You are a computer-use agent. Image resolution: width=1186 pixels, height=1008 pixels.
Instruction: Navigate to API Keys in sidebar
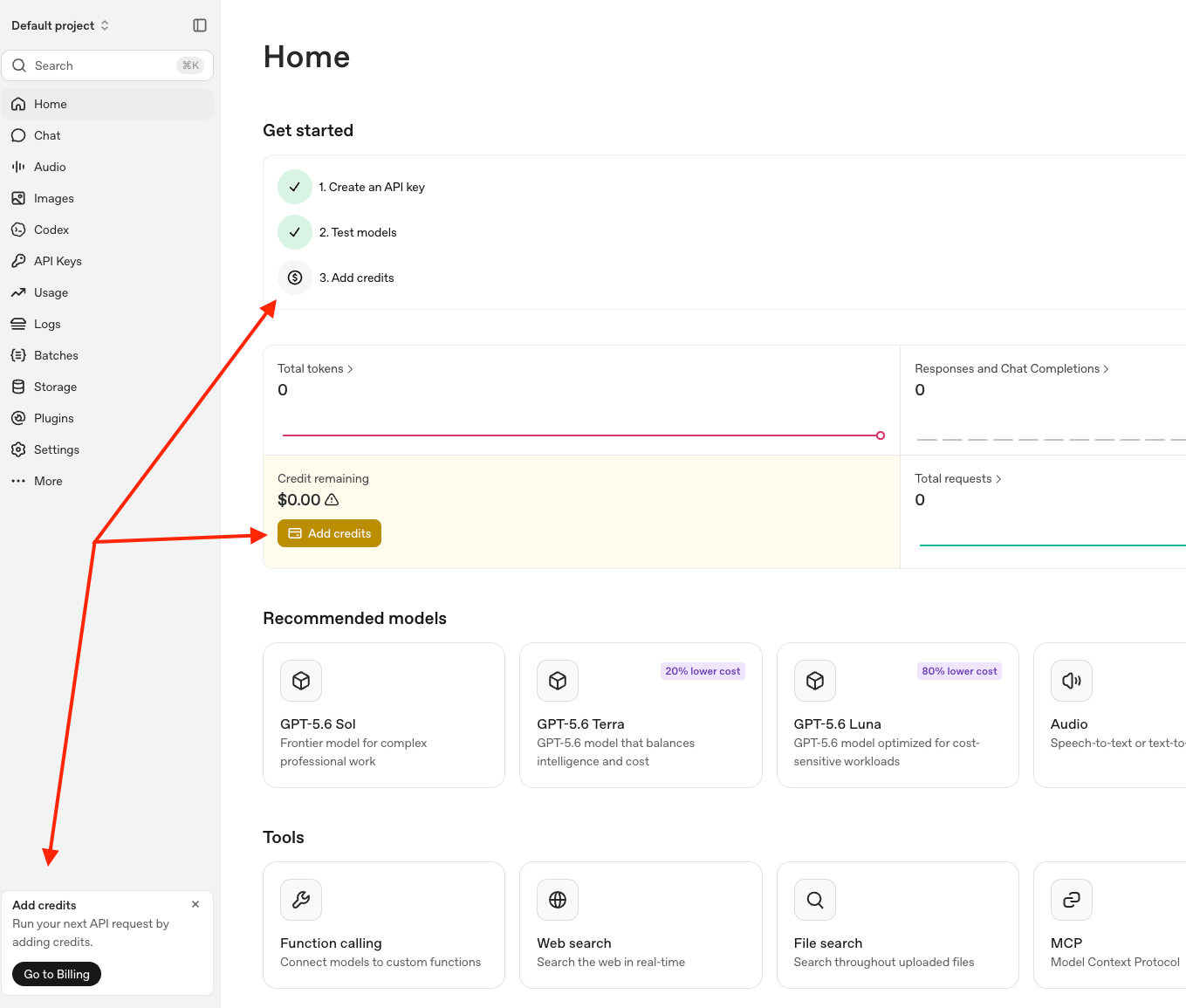click(x=107, y=261)
